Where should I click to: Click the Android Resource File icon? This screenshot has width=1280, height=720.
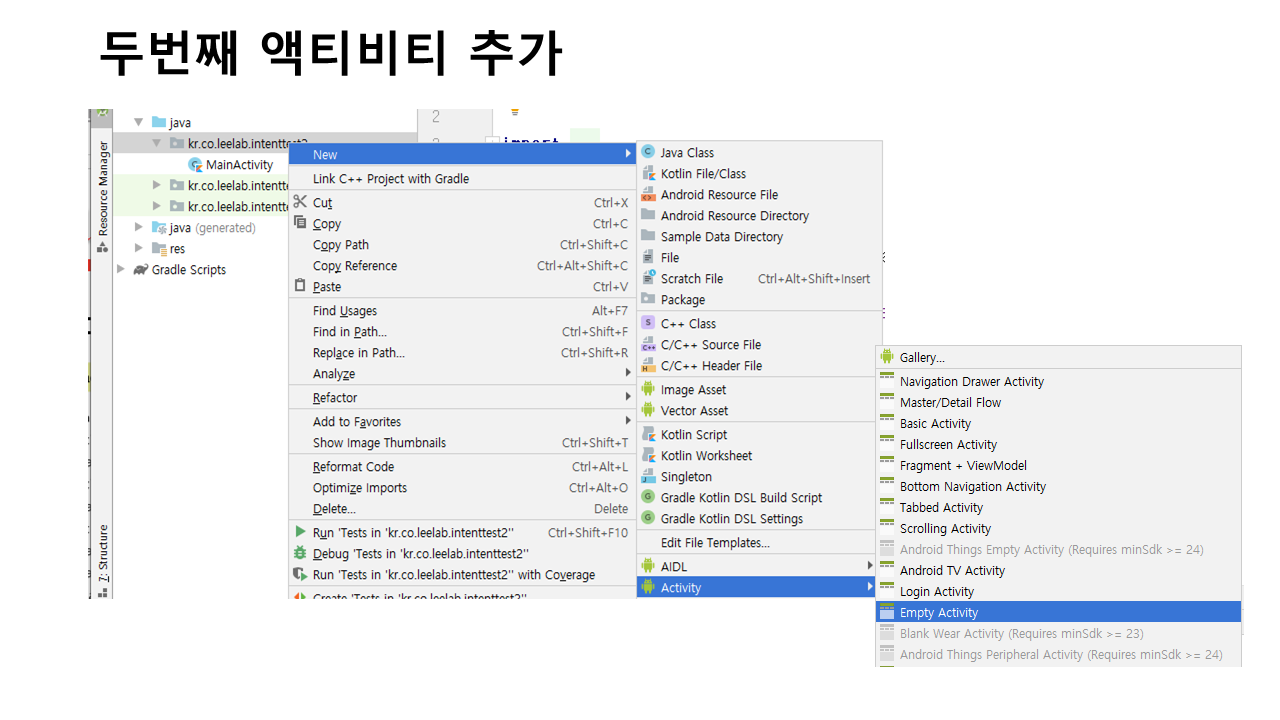(648, 194)
